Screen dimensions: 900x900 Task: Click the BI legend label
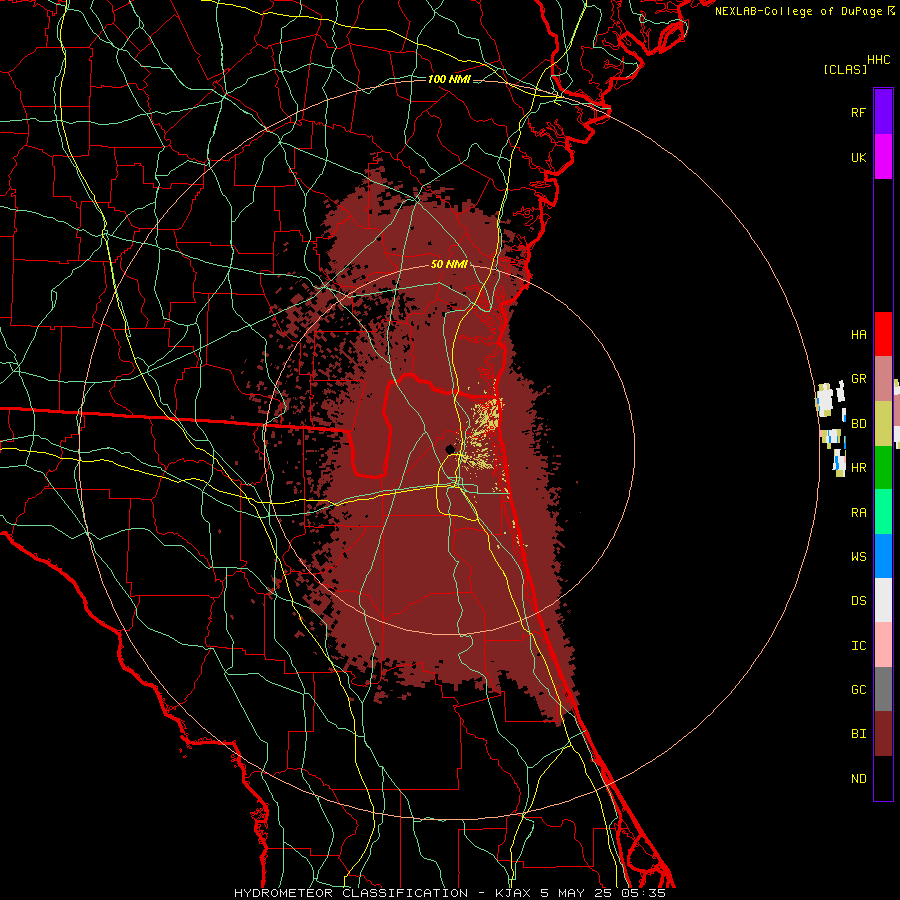click(x=858, y=734)
